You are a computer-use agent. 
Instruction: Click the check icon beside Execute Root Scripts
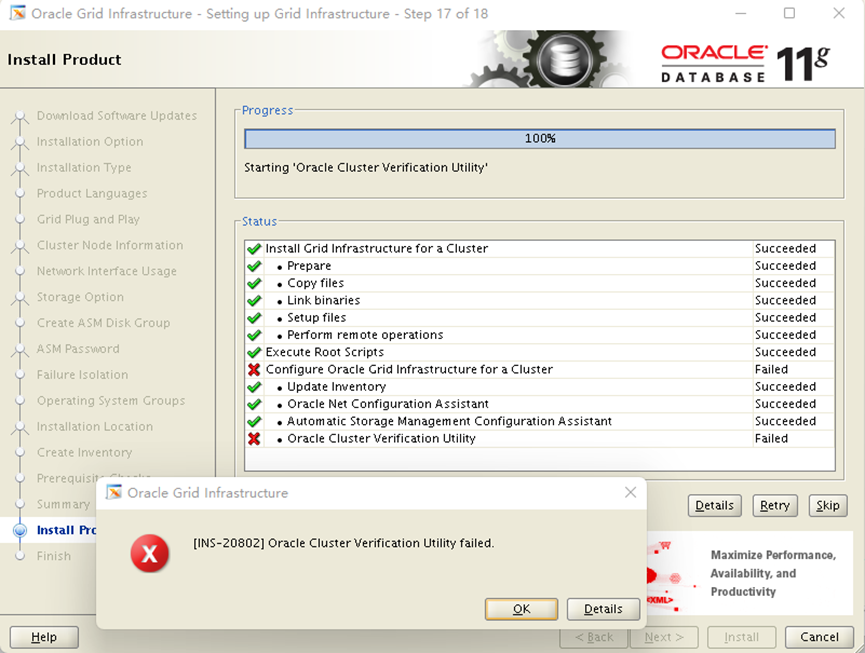(254, 352)
